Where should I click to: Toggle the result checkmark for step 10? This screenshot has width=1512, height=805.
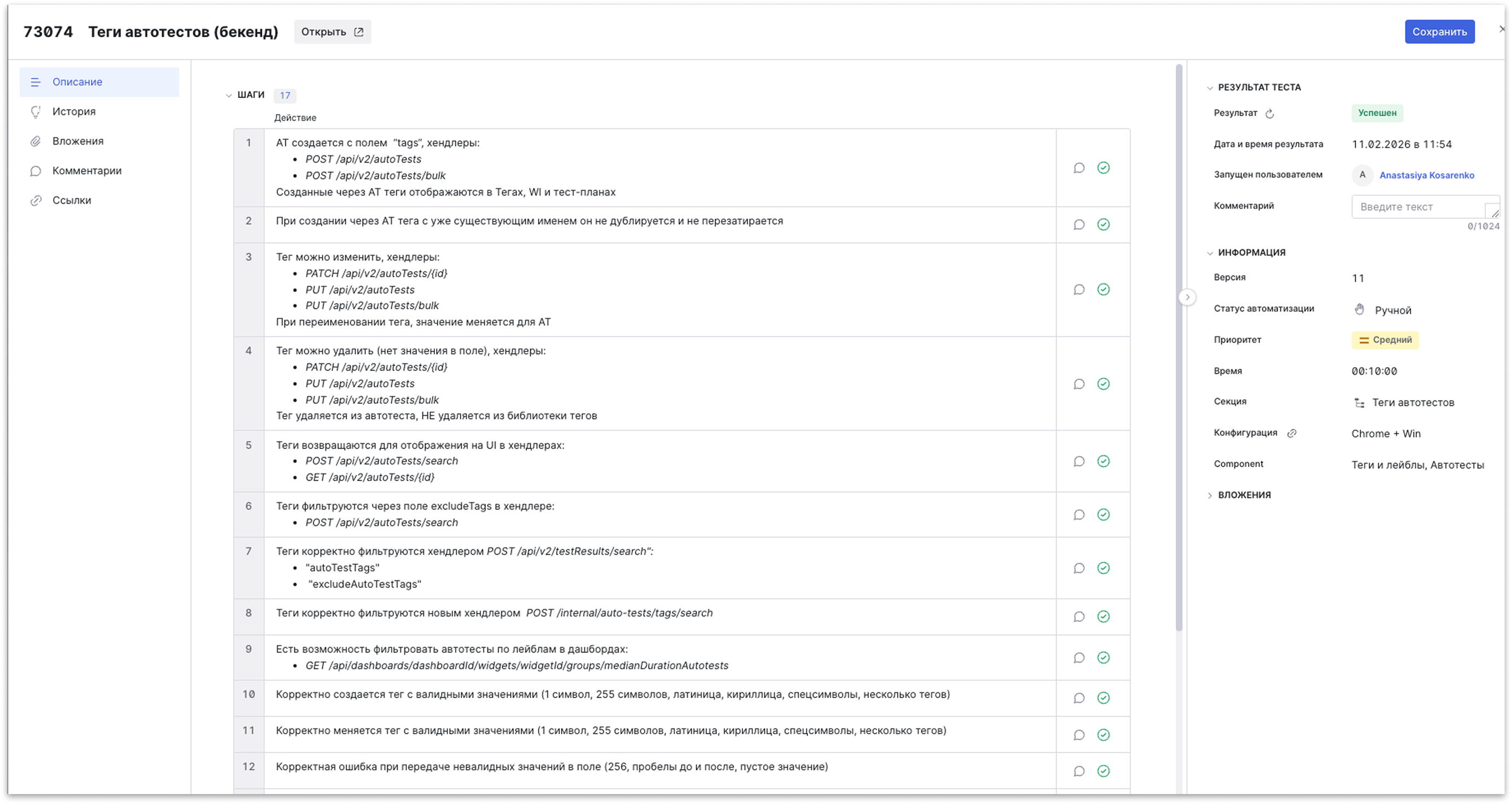(1103, 698)
